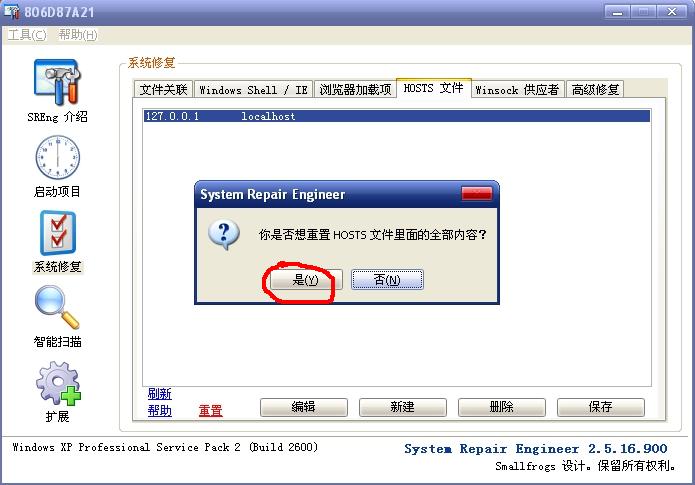Click the app icon in title bar

(12, 11)
